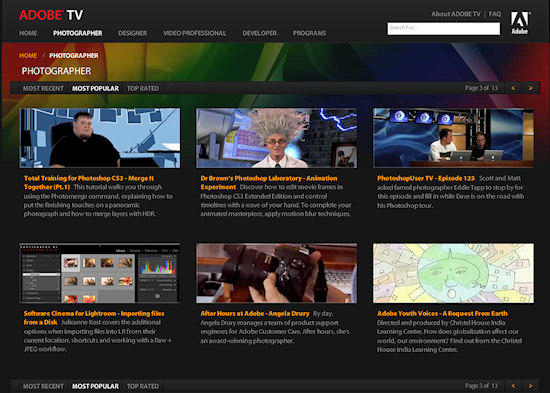Open Adobe Youth Voices video thumbnail
Screen dimensions: 550x393
coord(453,273)
